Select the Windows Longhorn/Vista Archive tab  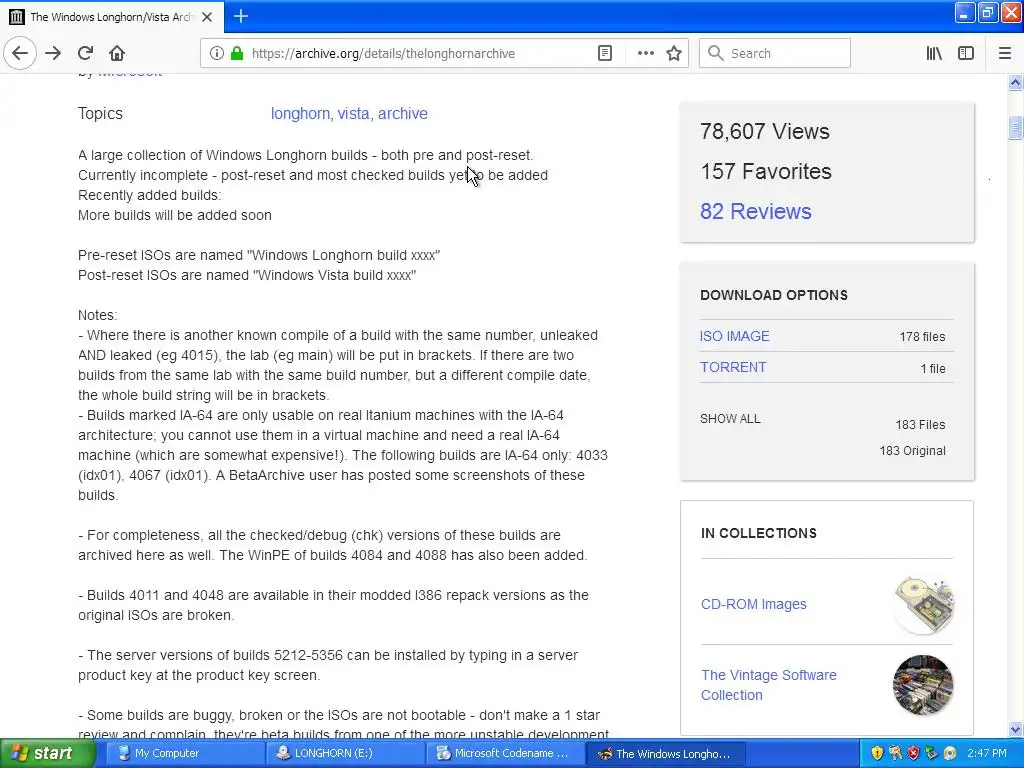coord(112,17)
